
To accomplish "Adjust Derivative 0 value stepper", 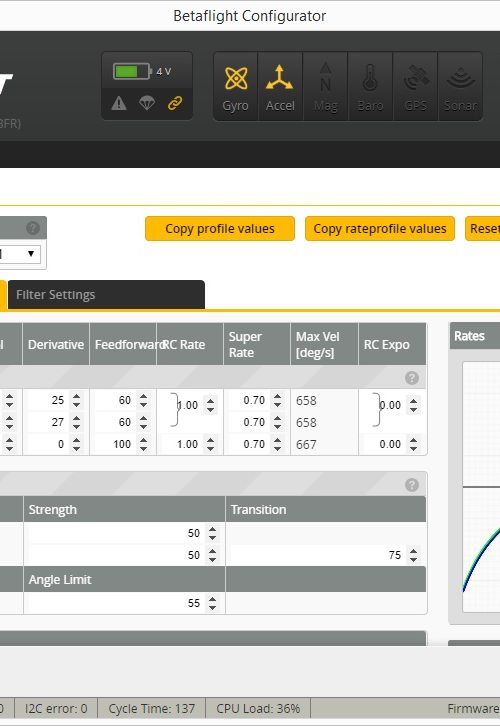I will (76, 444).
